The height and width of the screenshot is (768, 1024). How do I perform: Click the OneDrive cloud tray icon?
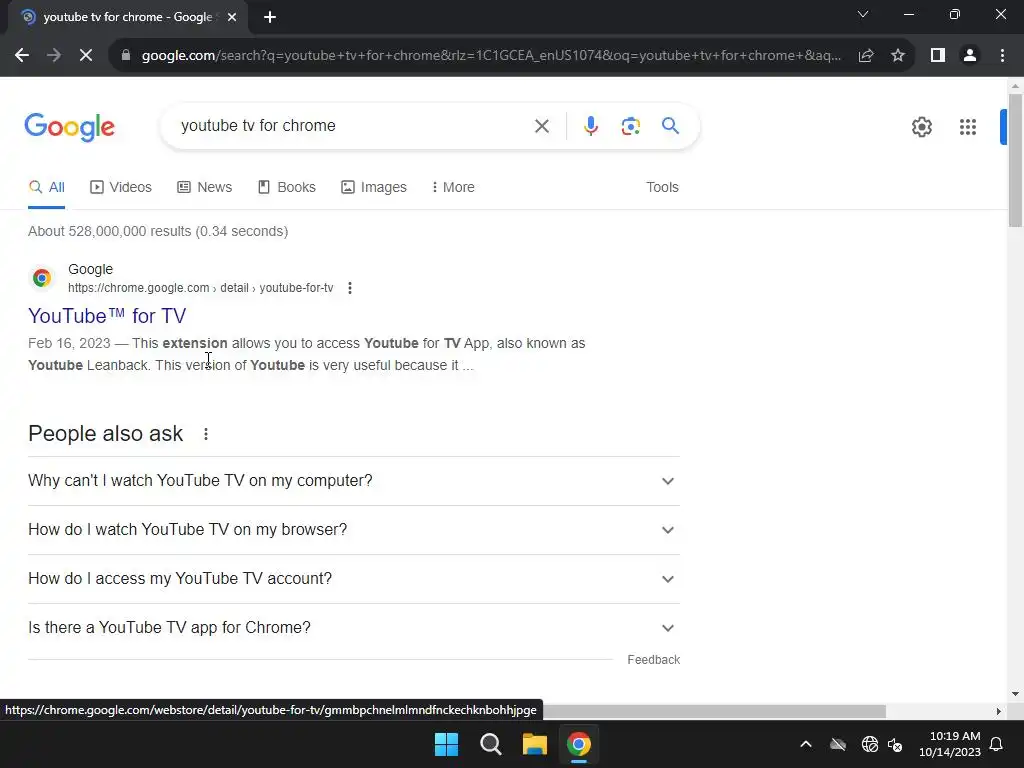click(x=838, y=744)
